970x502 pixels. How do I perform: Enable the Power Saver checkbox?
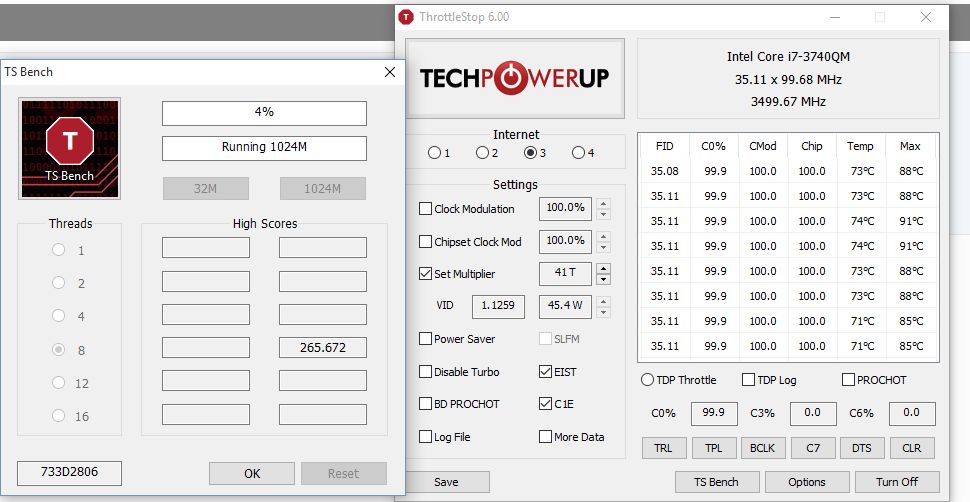coord(426,339)
